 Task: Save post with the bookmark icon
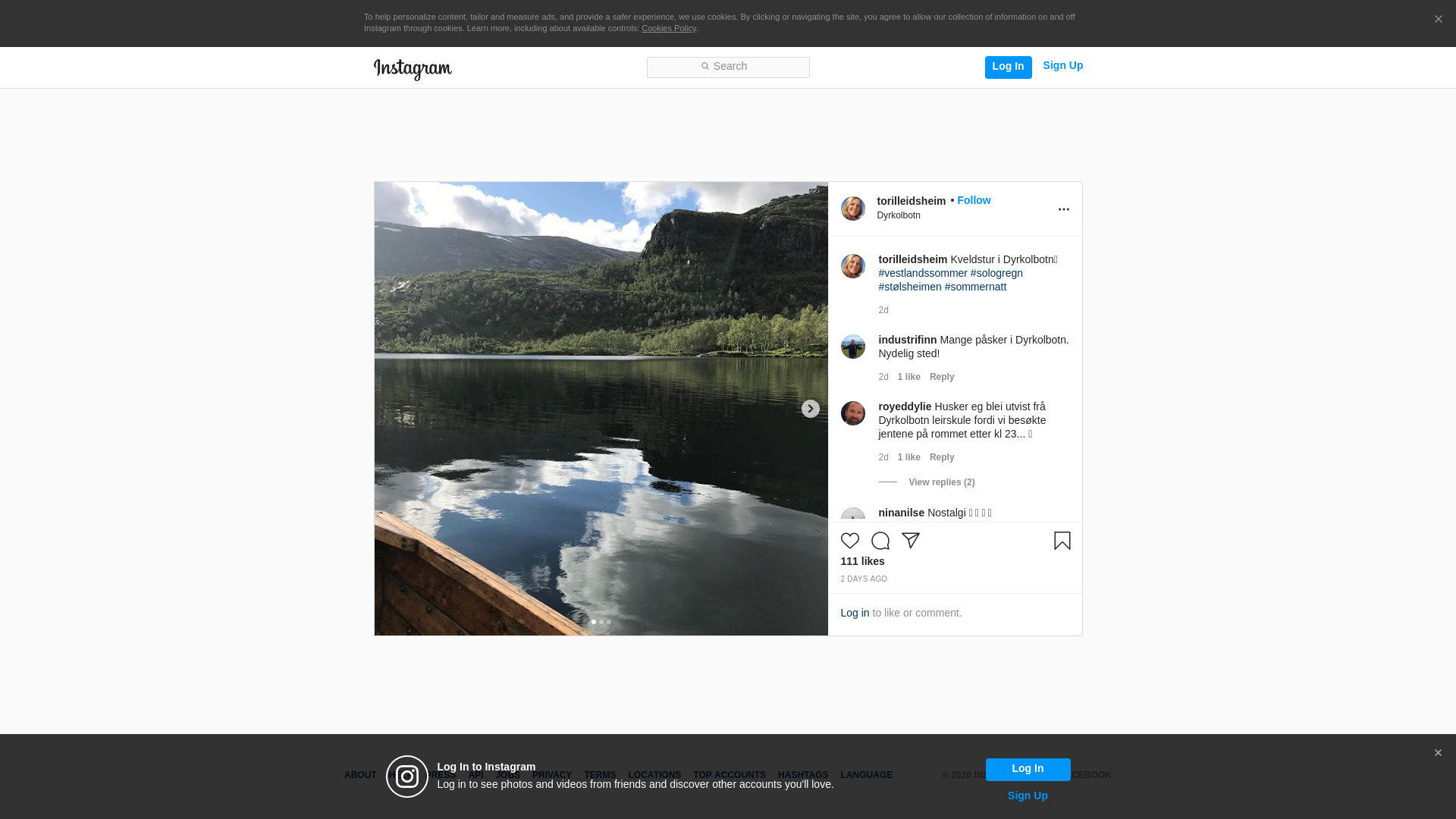tap(1062, 541)
